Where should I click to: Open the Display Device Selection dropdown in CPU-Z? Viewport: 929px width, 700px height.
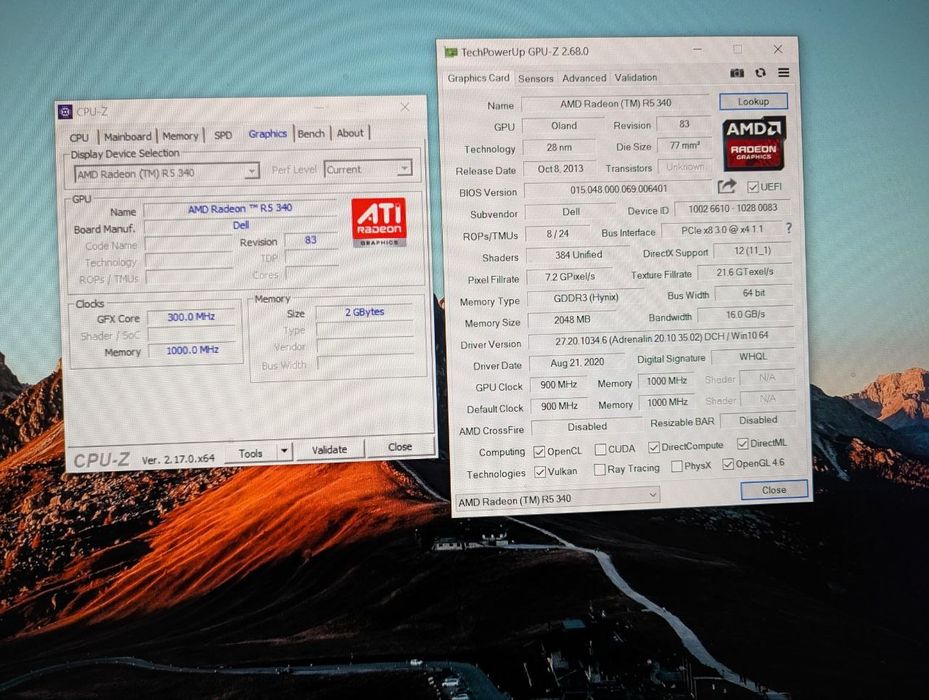(x=166, y=173)
